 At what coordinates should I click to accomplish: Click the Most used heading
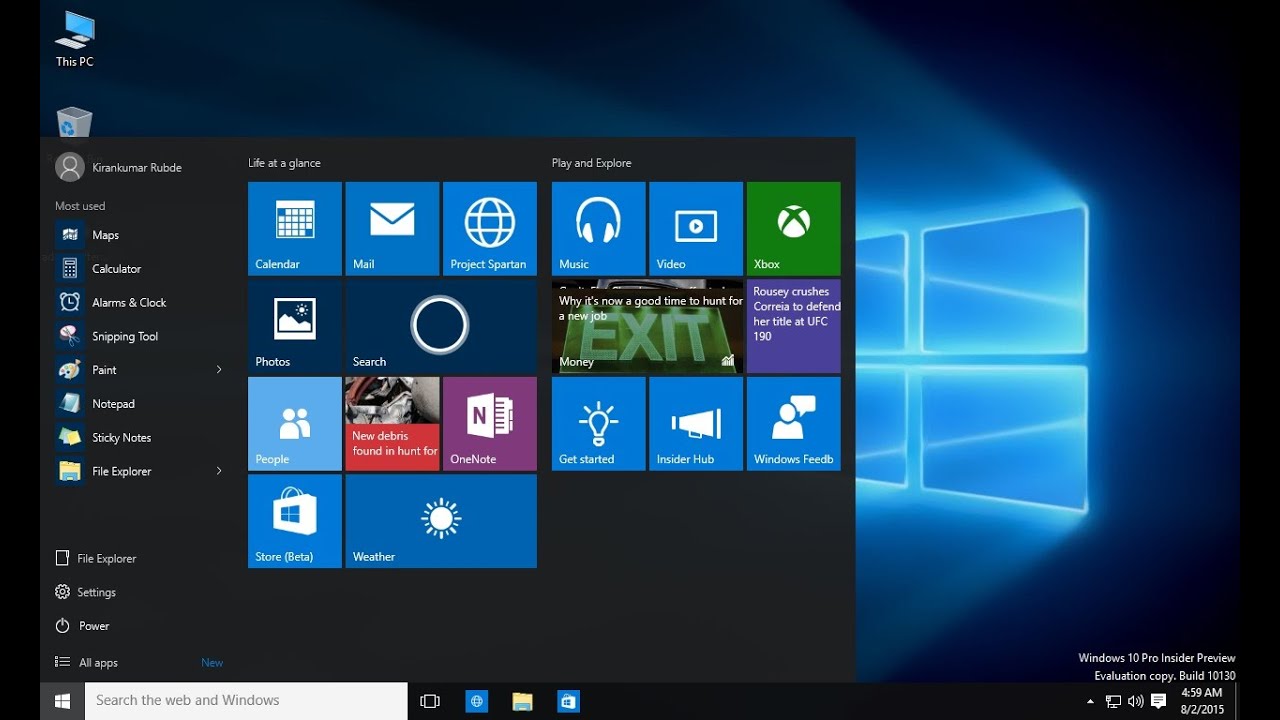[x=80, y=206]
